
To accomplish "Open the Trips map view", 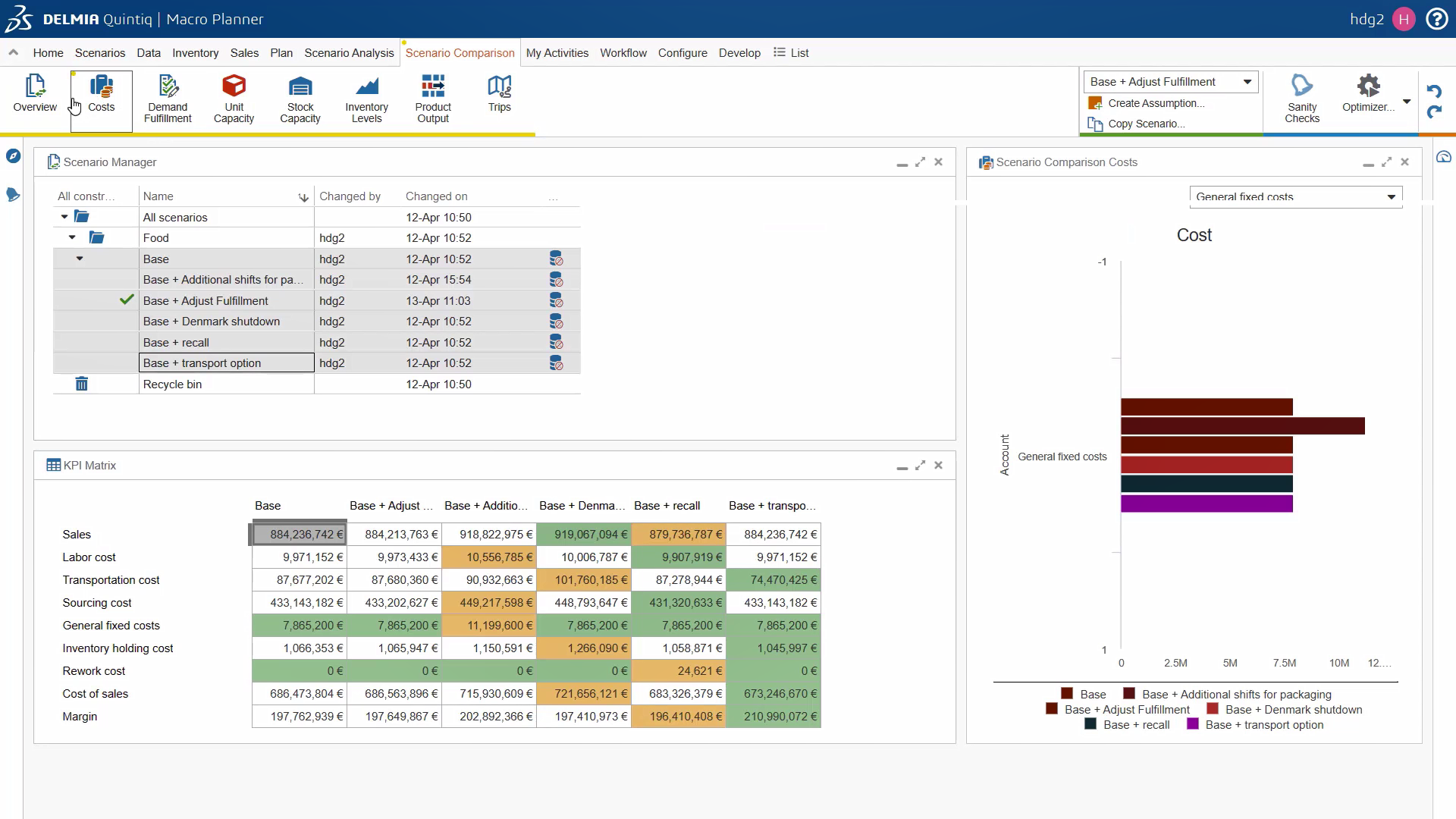I will pos(499,93).
